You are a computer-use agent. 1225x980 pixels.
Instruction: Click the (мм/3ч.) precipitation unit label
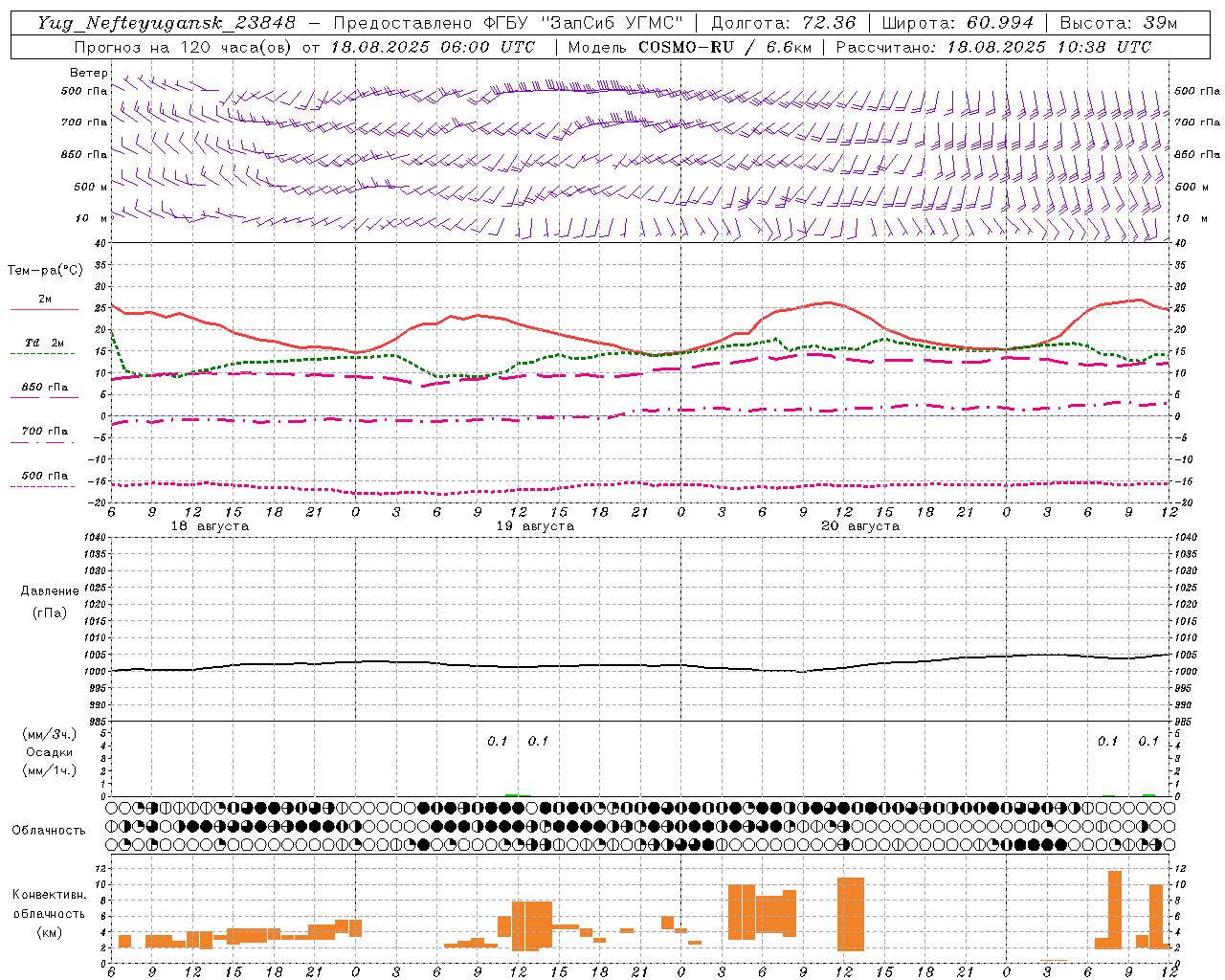[x=50, y=734]
